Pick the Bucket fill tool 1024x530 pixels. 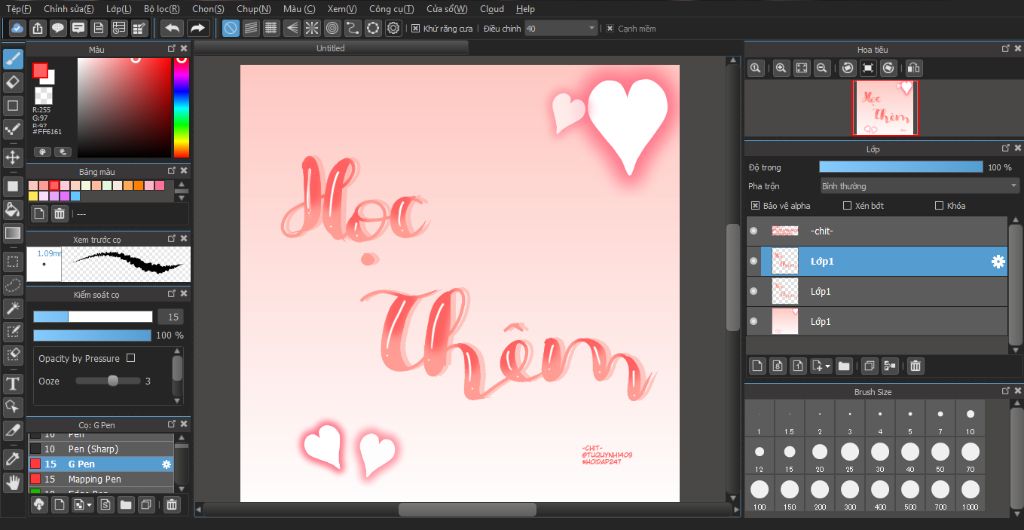pos(13,210)
